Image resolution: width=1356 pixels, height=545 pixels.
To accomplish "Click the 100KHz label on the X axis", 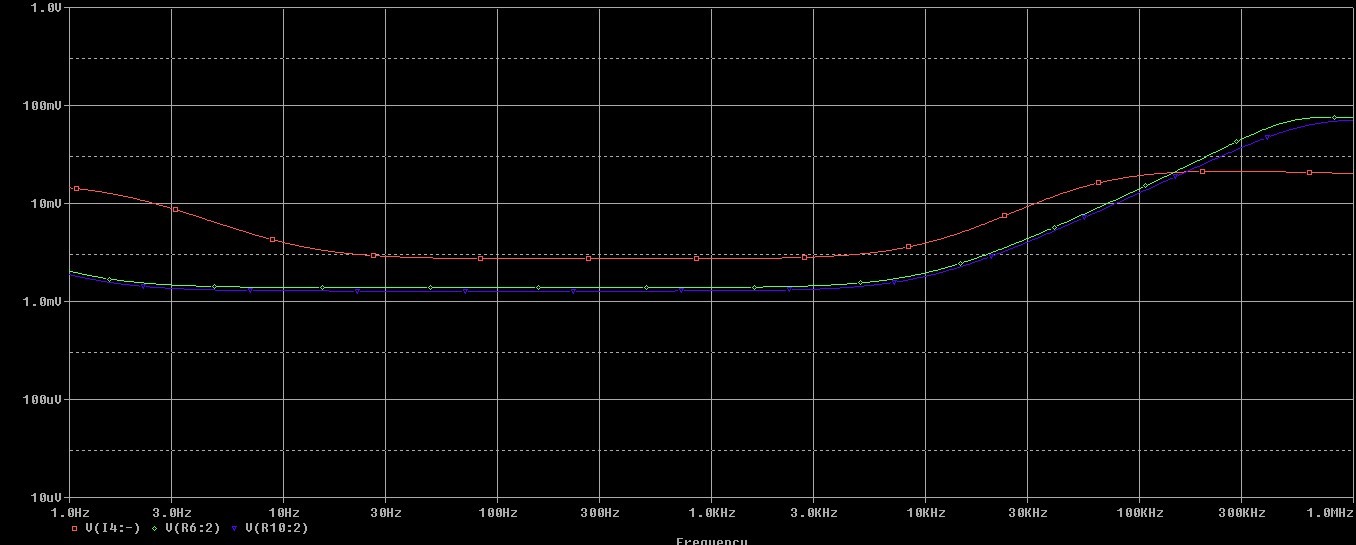I will [1139, 513].
